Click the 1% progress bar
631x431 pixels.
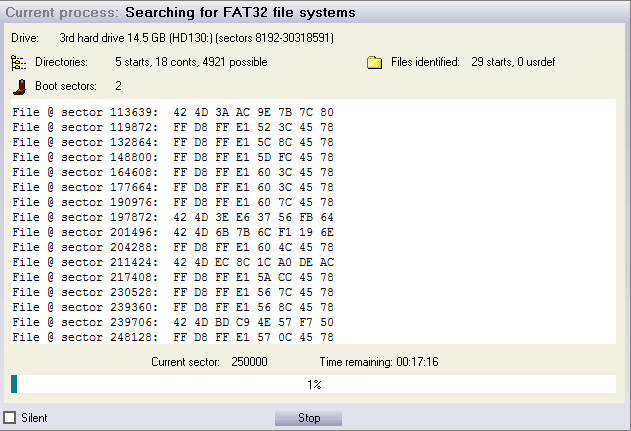click(313, 384)
